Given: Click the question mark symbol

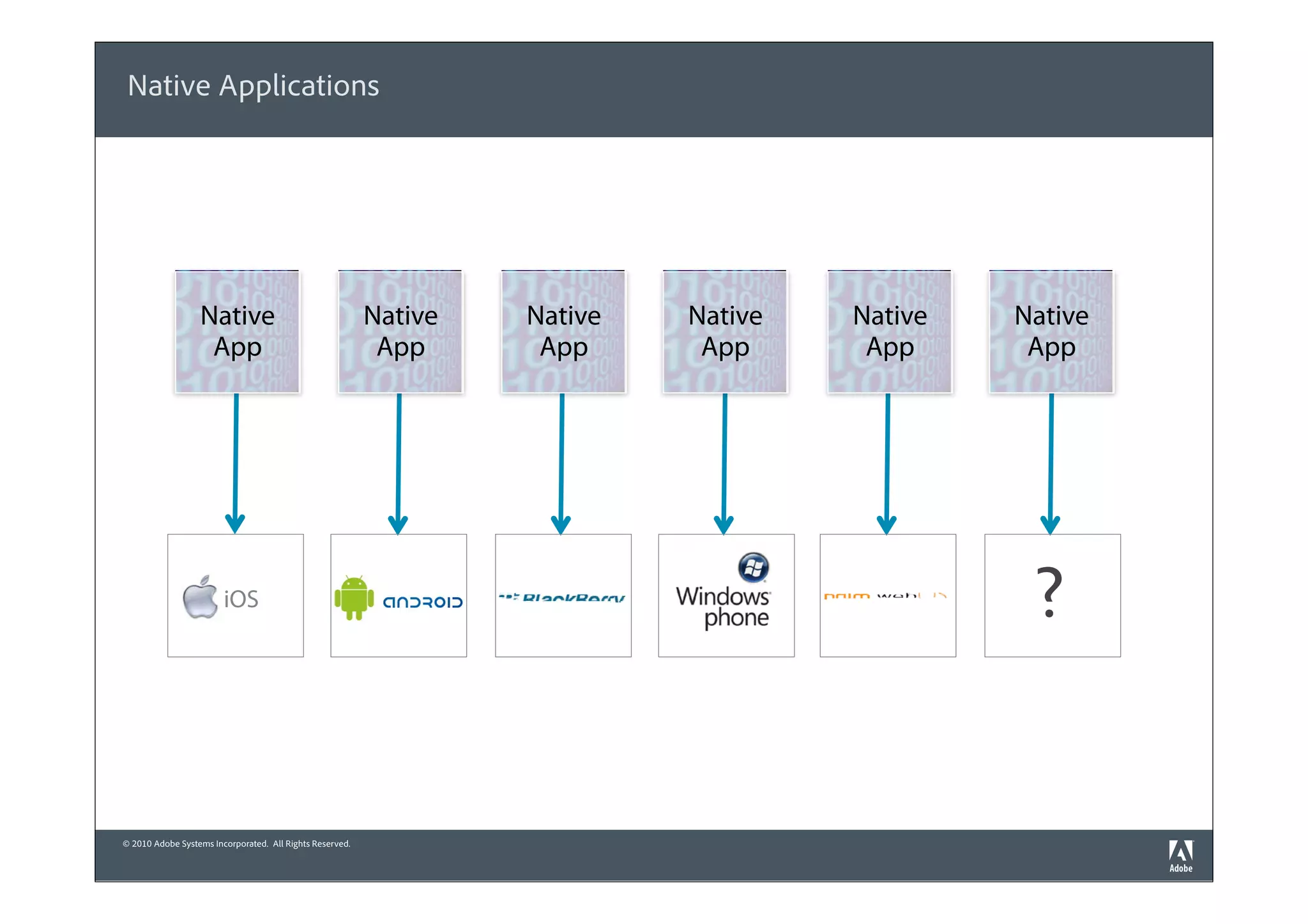Looking at the screenshot, I should 1049,592.
